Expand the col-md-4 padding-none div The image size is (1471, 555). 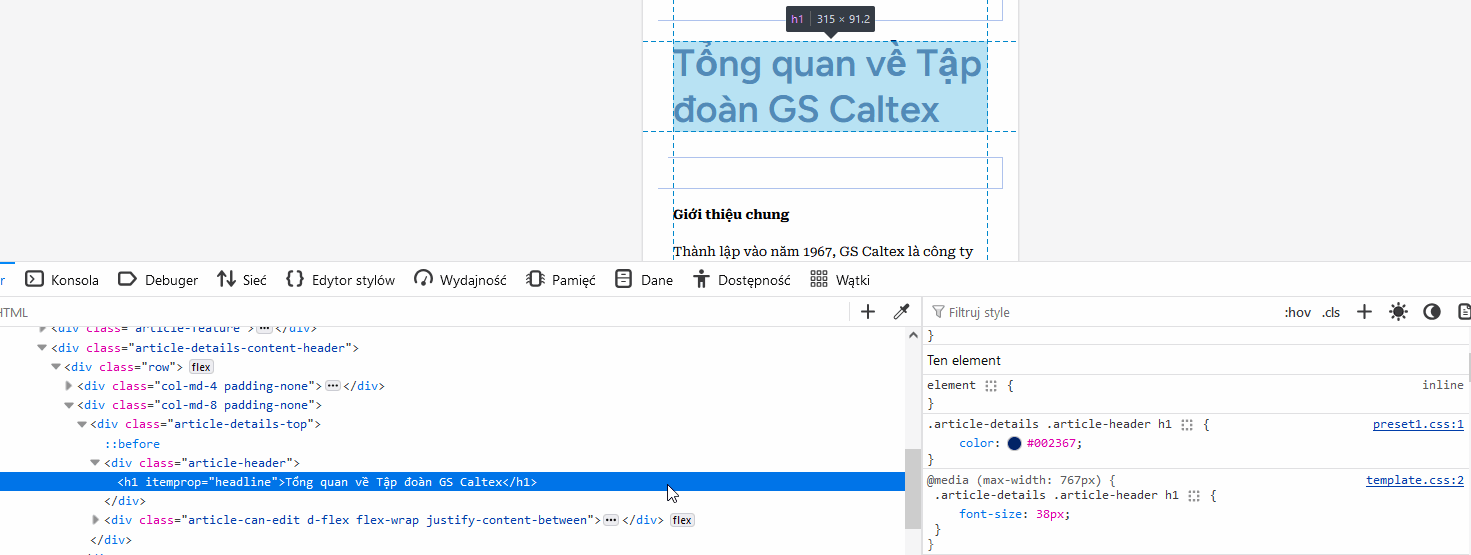click(x=69, y=386)
